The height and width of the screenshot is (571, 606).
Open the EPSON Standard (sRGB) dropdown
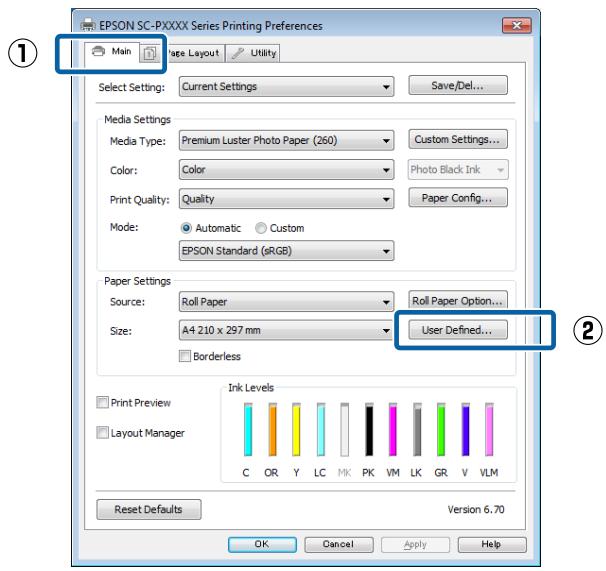pyautogui.click(x=286, y=251)
